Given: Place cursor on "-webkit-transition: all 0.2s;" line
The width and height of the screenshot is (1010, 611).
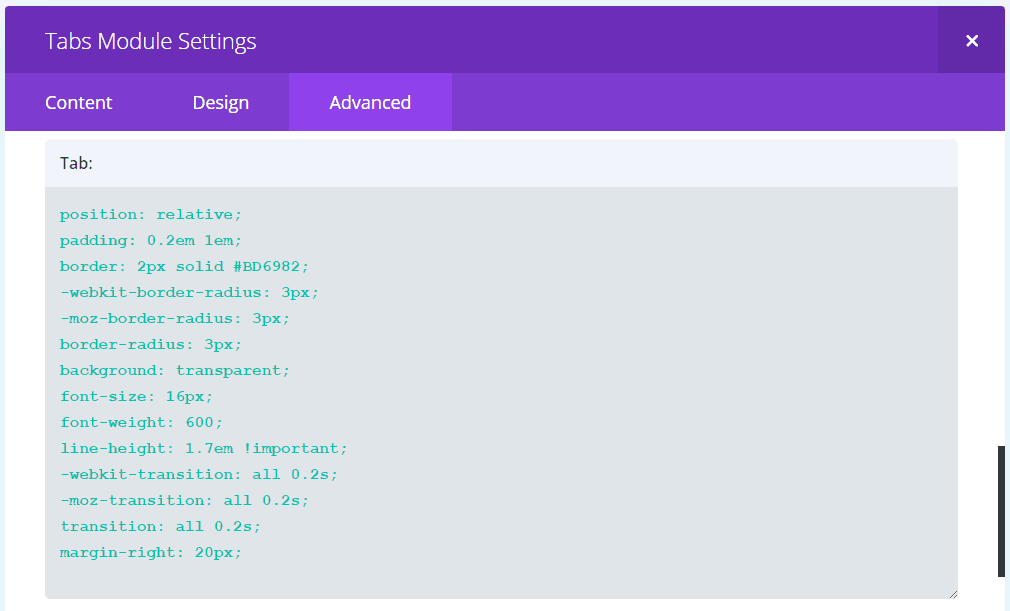Looking at the screenshot, I should [199, 474].
